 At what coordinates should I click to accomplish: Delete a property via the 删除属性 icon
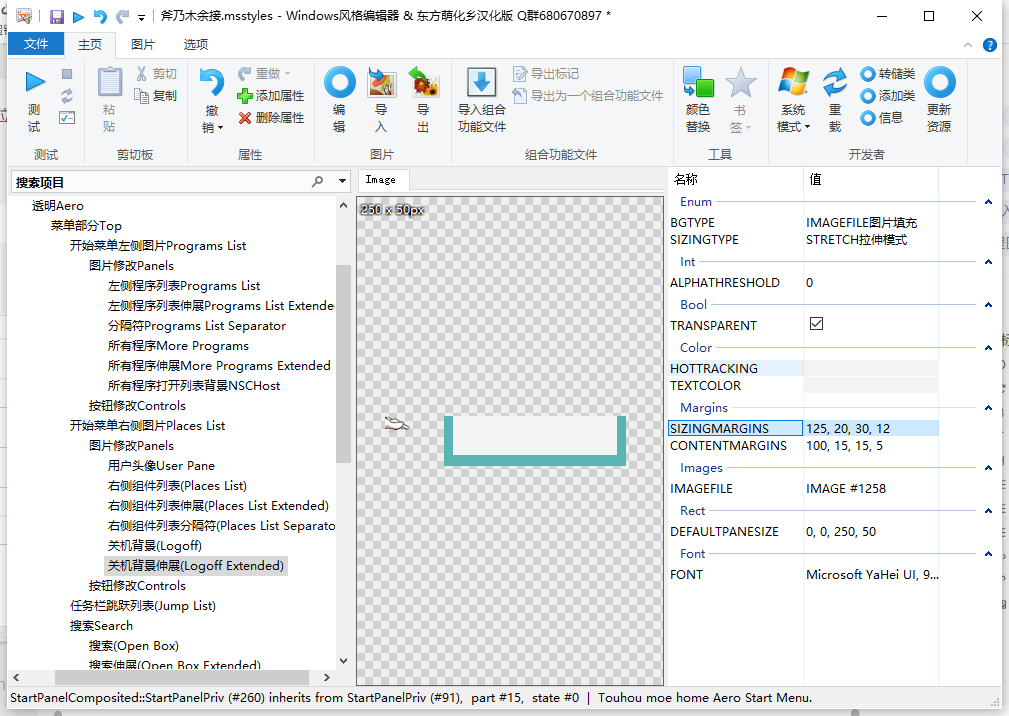244,117
